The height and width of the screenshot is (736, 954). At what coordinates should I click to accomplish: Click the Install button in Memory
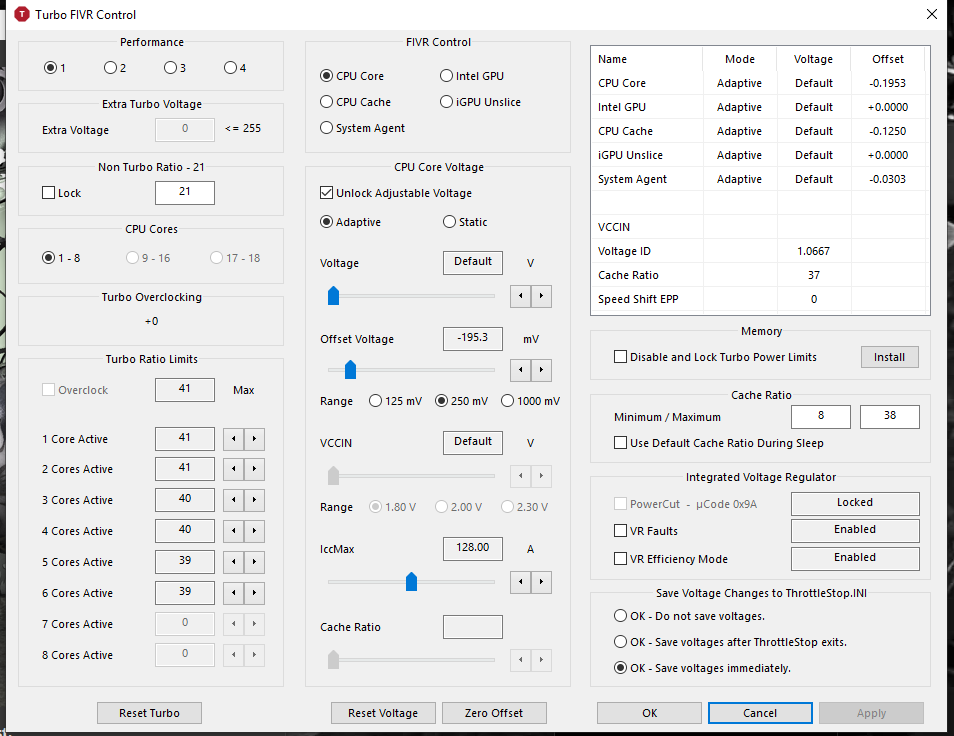pyautogui.click(x=890, y=357)
